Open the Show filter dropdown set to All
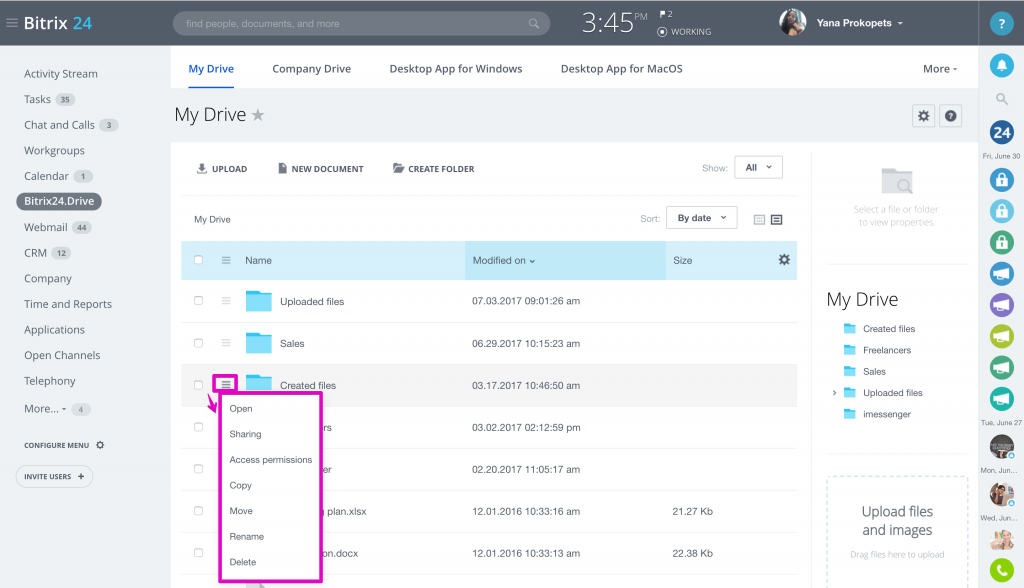The height and width of the screenshot is (588, 1024). [x=758, y=167]
